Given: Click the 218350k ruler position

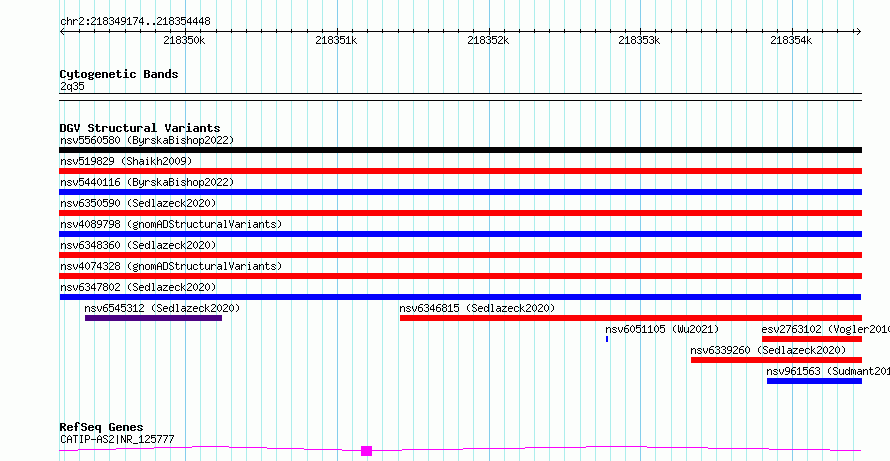Looking at the screenshot, I should point(184,40).
